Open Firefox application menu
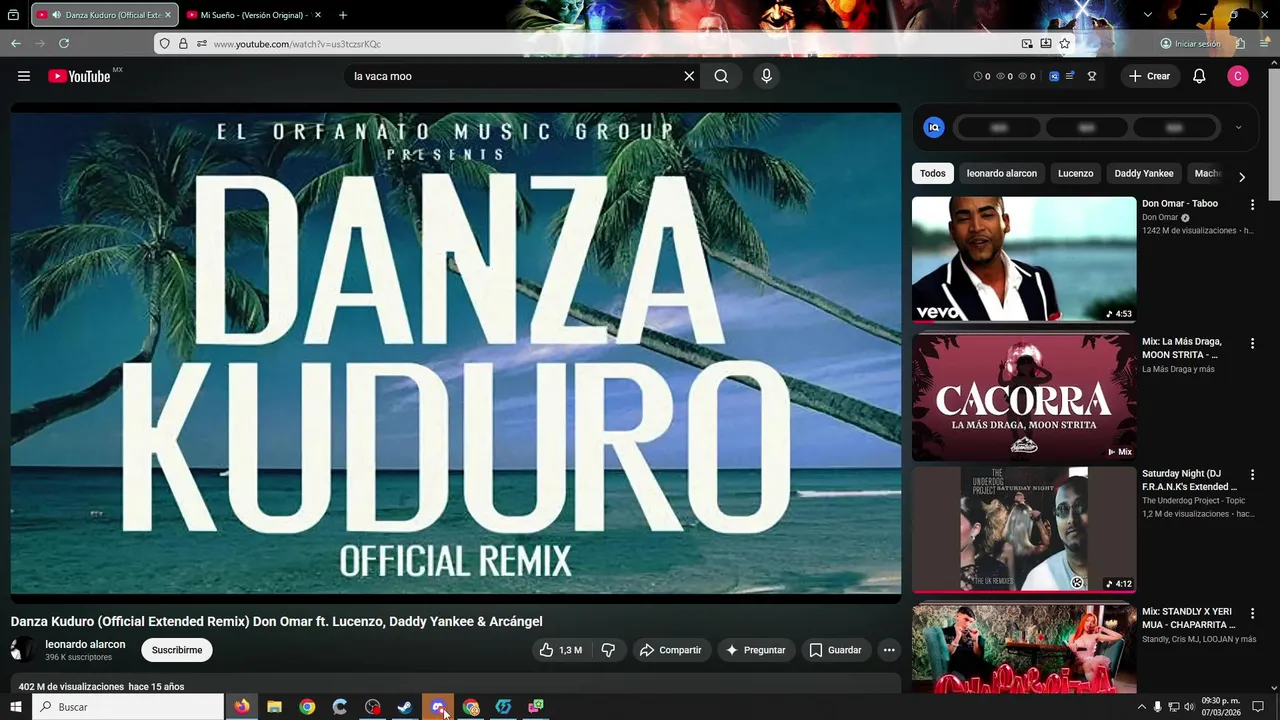The width and height of the screenshot is (1280, 720). pyautogui.click(x=1263, y=44)
